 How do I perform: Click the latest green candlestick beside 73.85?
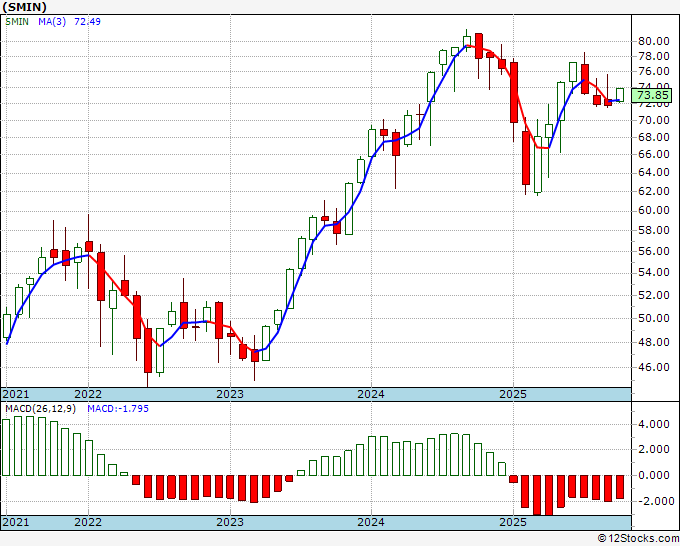pos(620,95)
